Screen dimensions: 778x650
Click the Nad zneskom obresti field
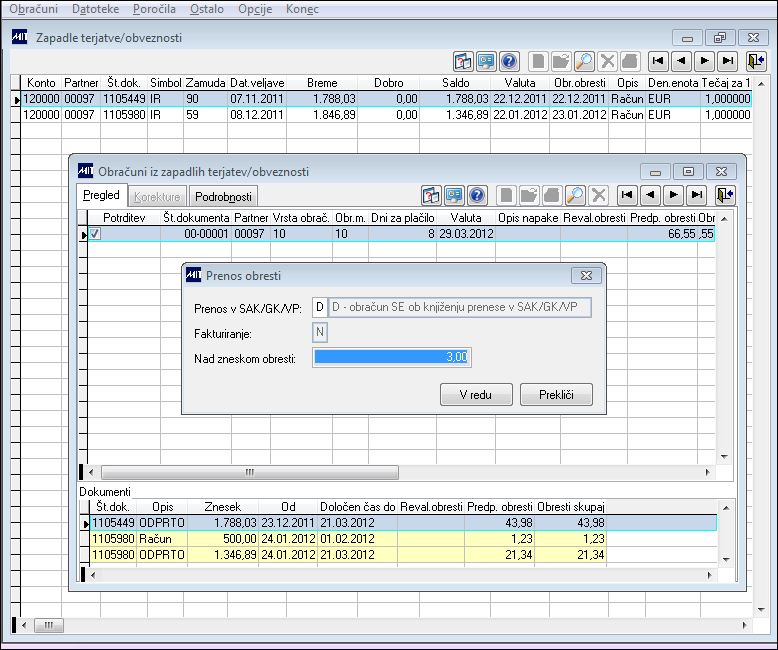click(391, 357)
